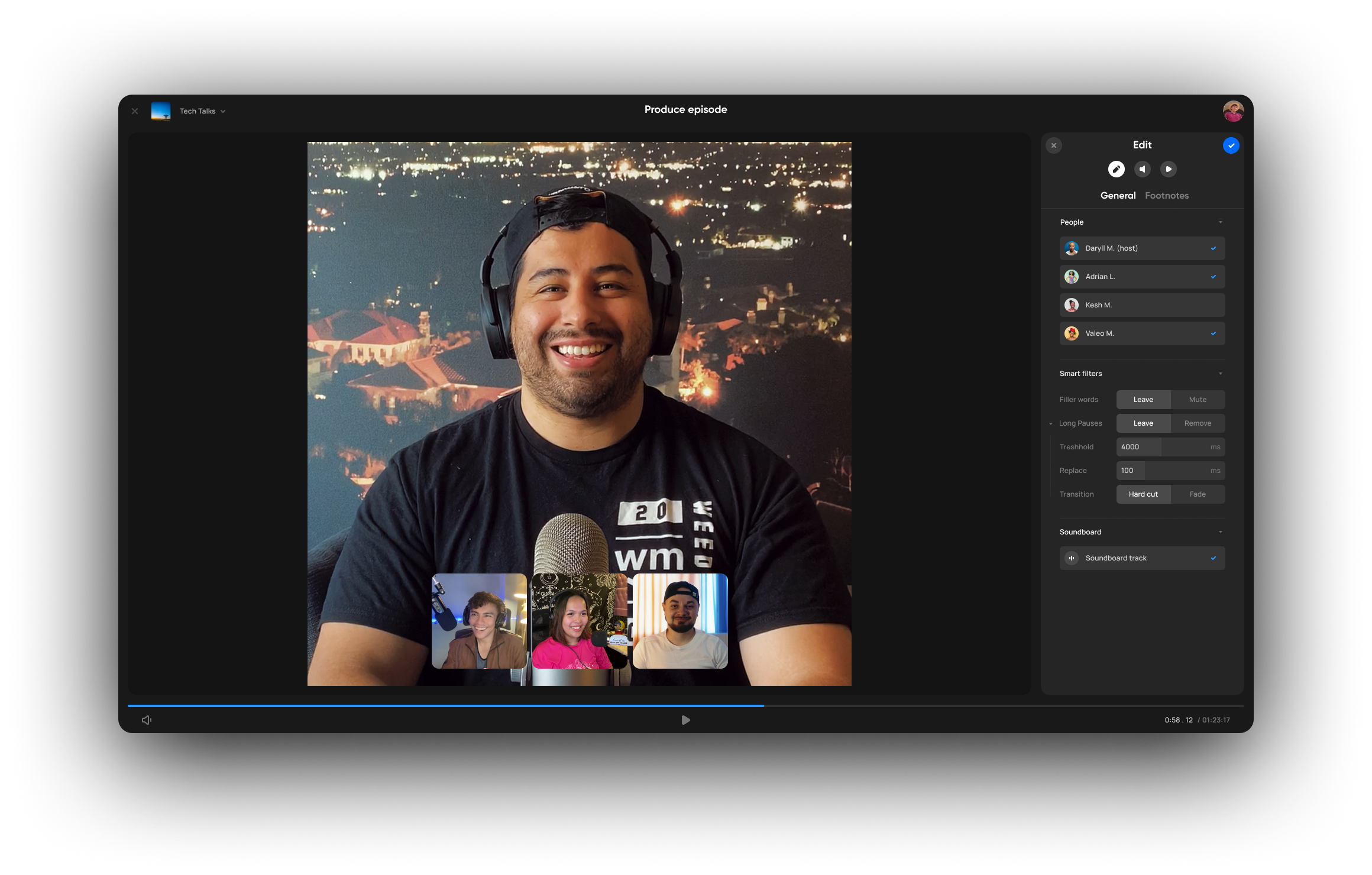Screen dimensions: 1372x875
Task: Click the blue playback progress bar
Action: point(445,705)
